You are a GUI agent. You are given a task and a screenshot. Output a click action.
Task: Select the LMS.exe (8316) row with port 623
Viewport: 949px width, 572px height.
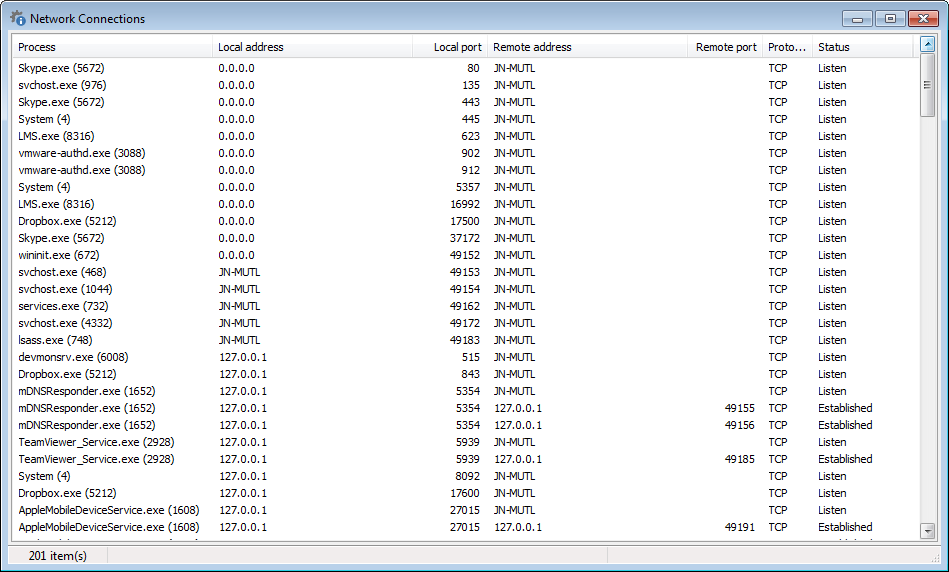[x=465, y=136]
